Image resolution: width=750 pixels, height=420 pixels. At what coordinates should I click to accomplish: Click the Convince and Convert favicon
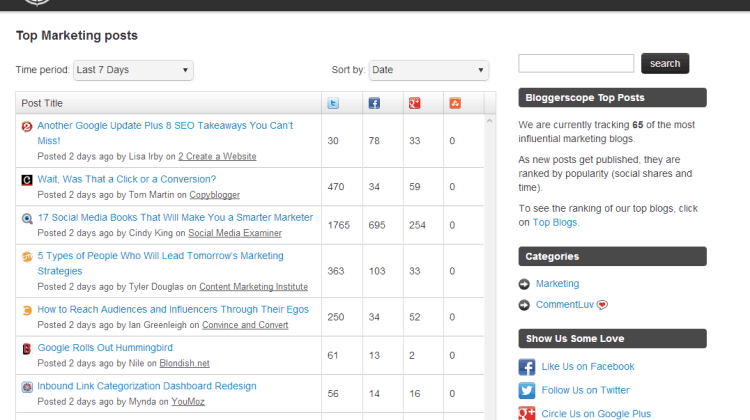tap(27, 310)
